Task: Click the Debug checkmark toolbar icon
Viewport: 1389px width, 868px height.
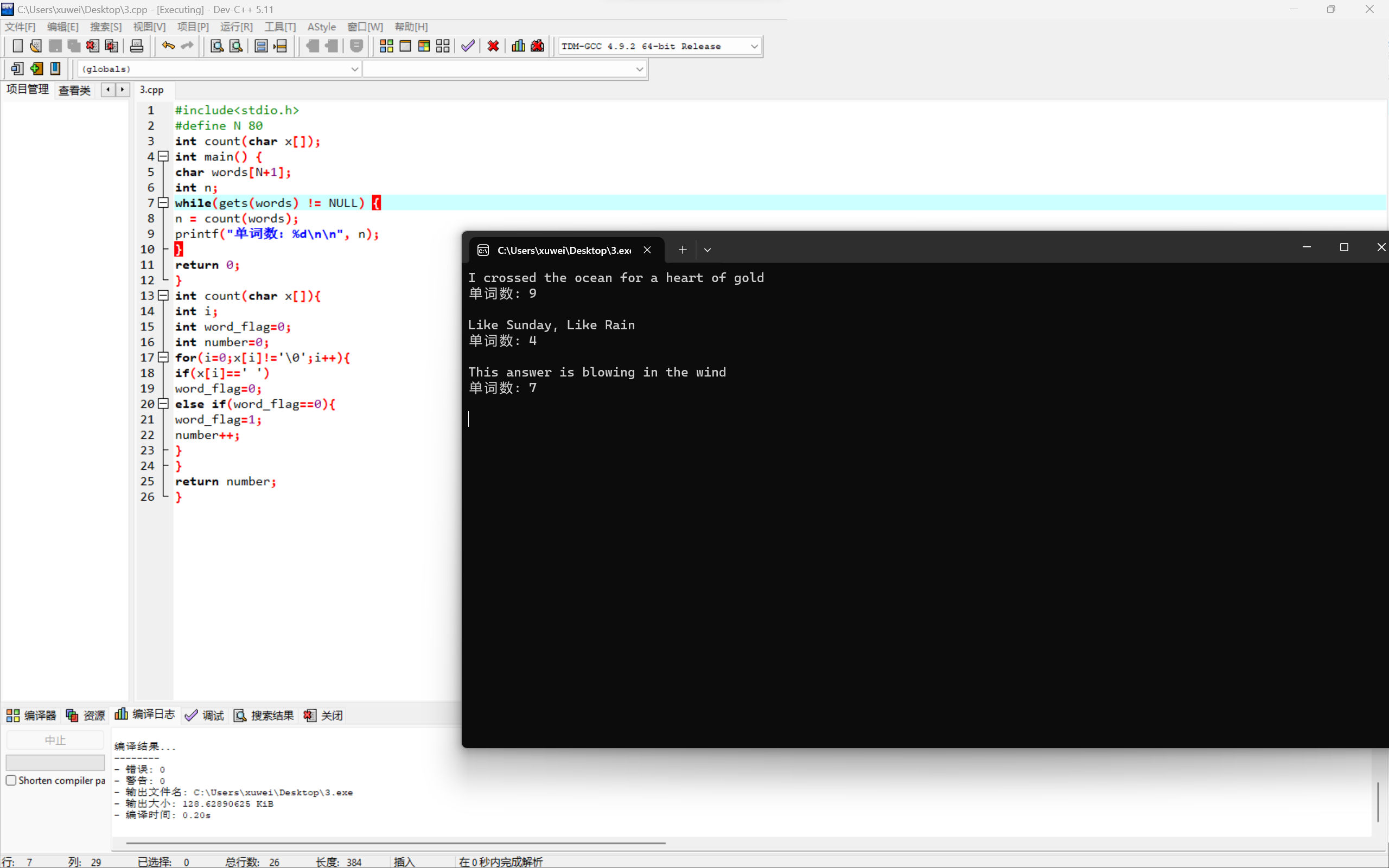Action: [468, 46]
